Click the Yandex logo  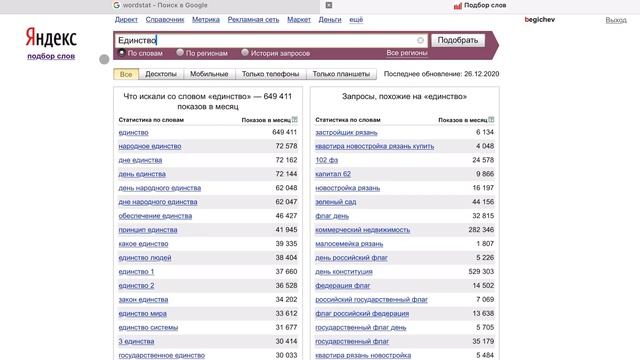(x=51, y=38)
